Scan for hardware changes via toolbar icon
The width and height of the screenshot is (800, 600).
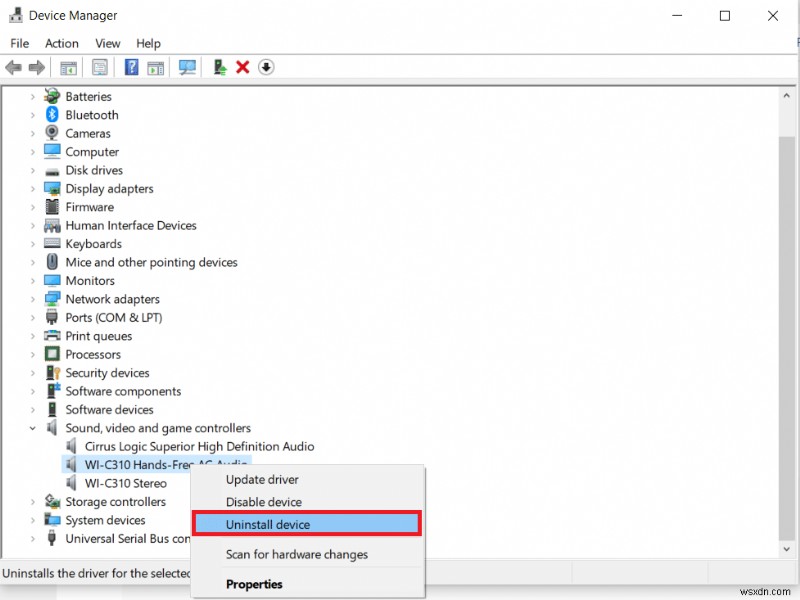tap(189, 67)
